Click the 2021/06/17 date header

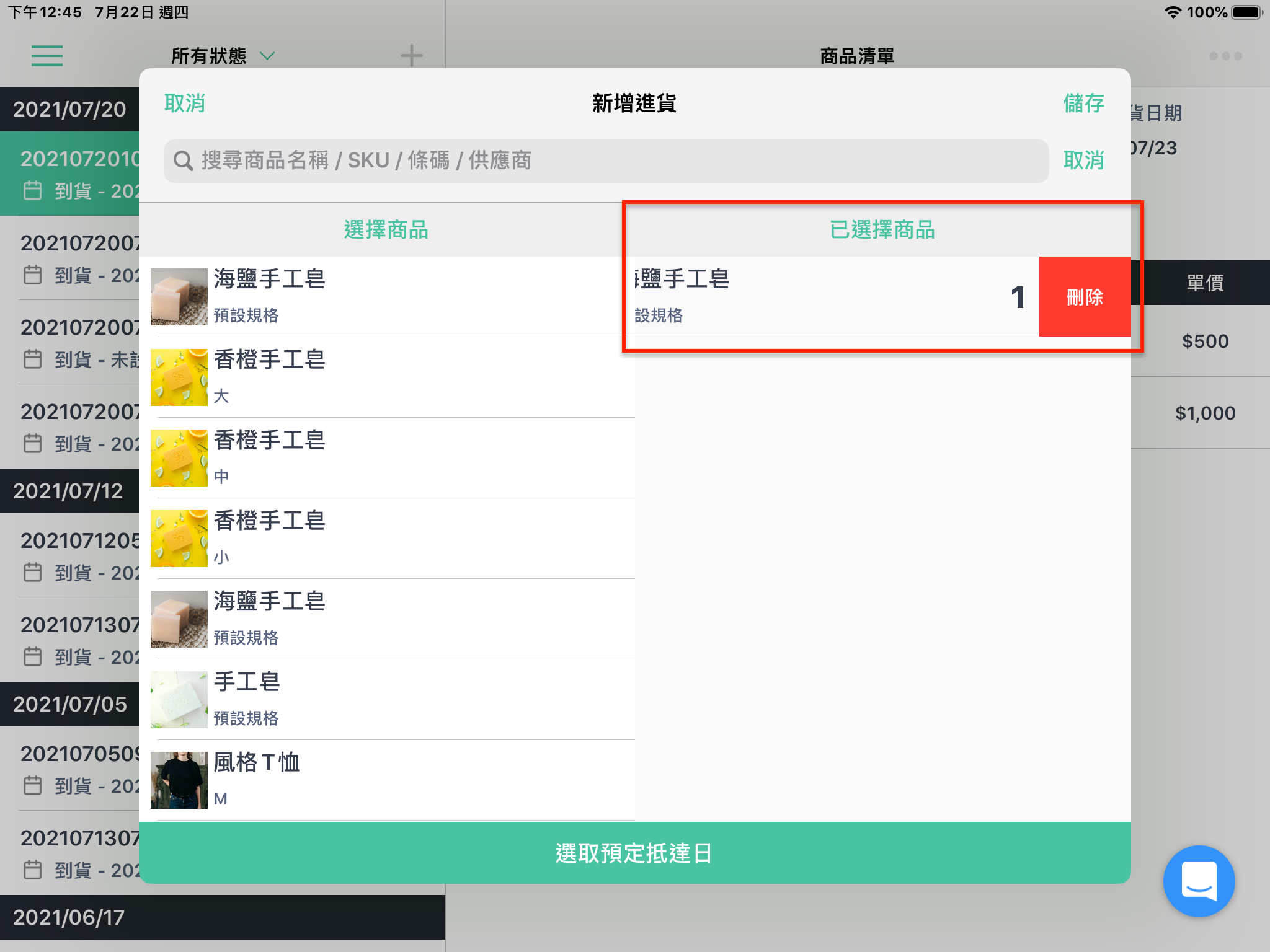point(223,917)
